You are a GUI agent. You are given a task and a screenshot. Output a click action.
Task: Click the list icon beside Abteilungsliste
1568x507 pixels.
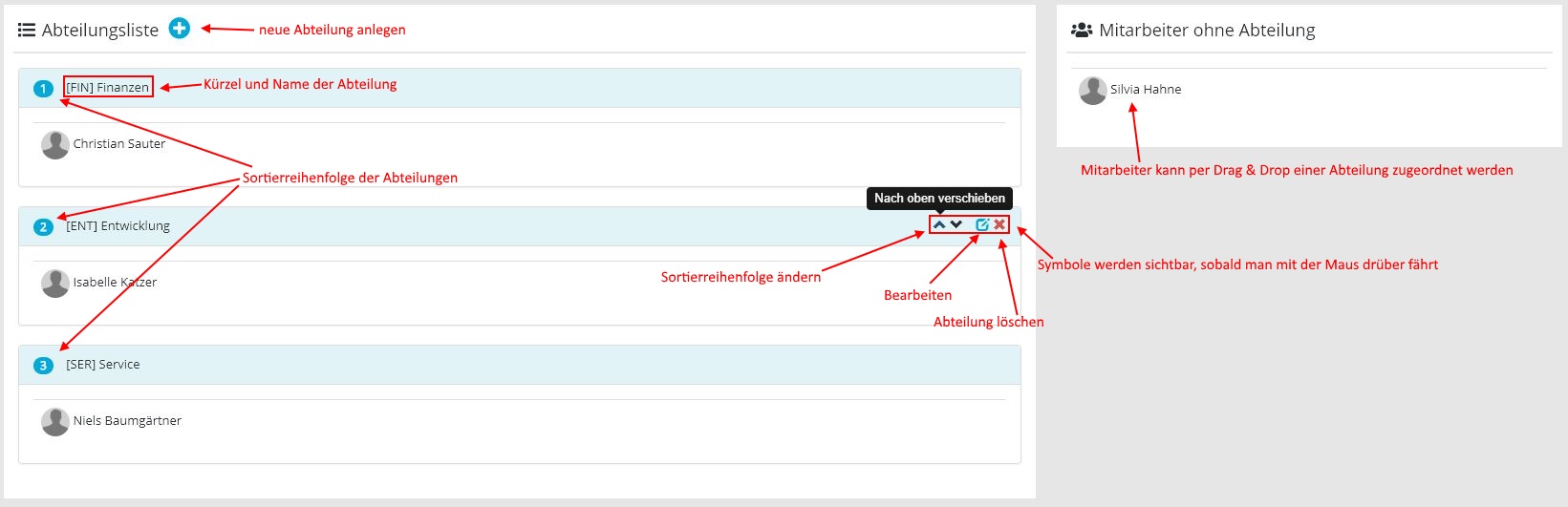pyautogui.click(x=27, y=30)
